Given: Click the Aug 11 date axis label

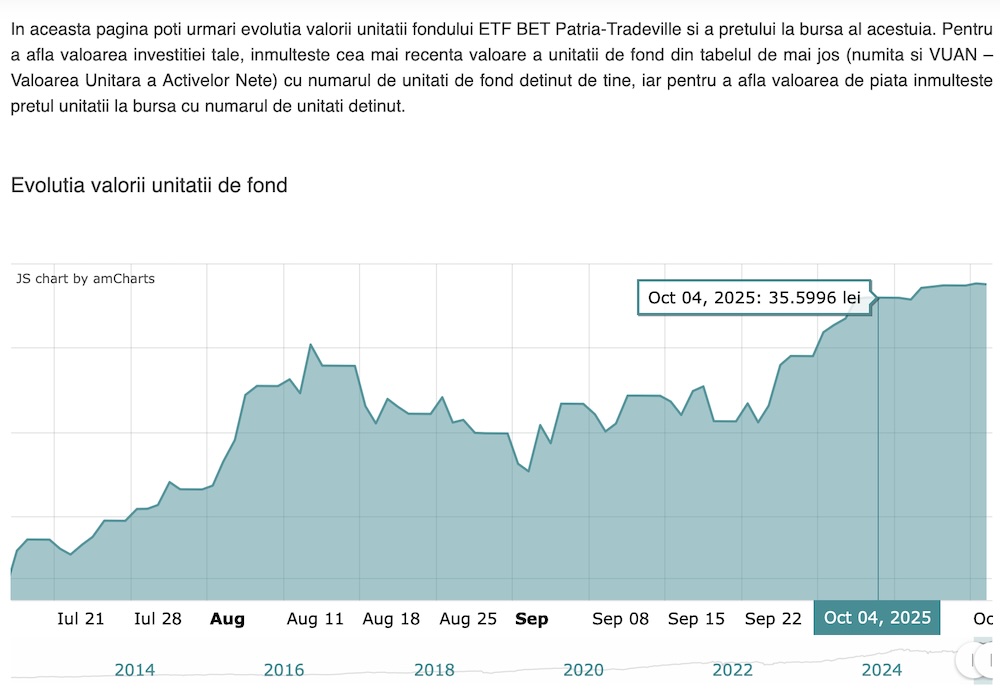Looking at the screenshot, I should [x=315, y=619].
